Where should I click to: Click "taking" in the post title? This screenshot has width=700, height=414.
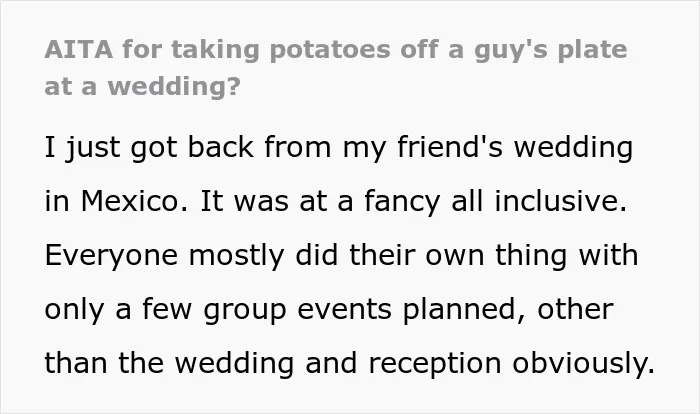coord(215,50)
